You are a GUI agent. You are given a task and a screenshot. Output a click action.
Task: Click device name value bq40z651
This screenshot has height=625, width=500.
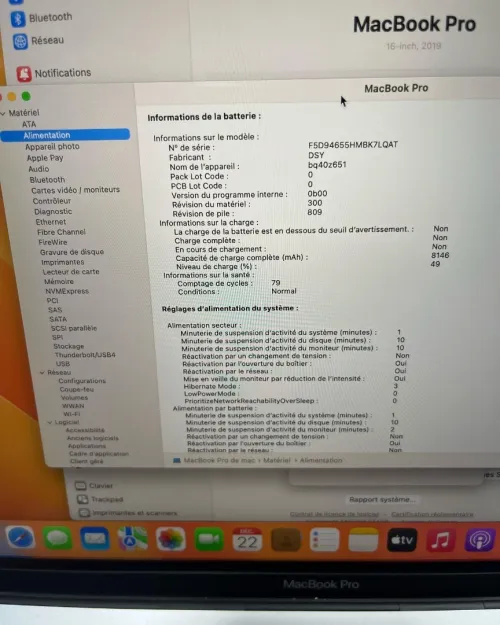327,165
